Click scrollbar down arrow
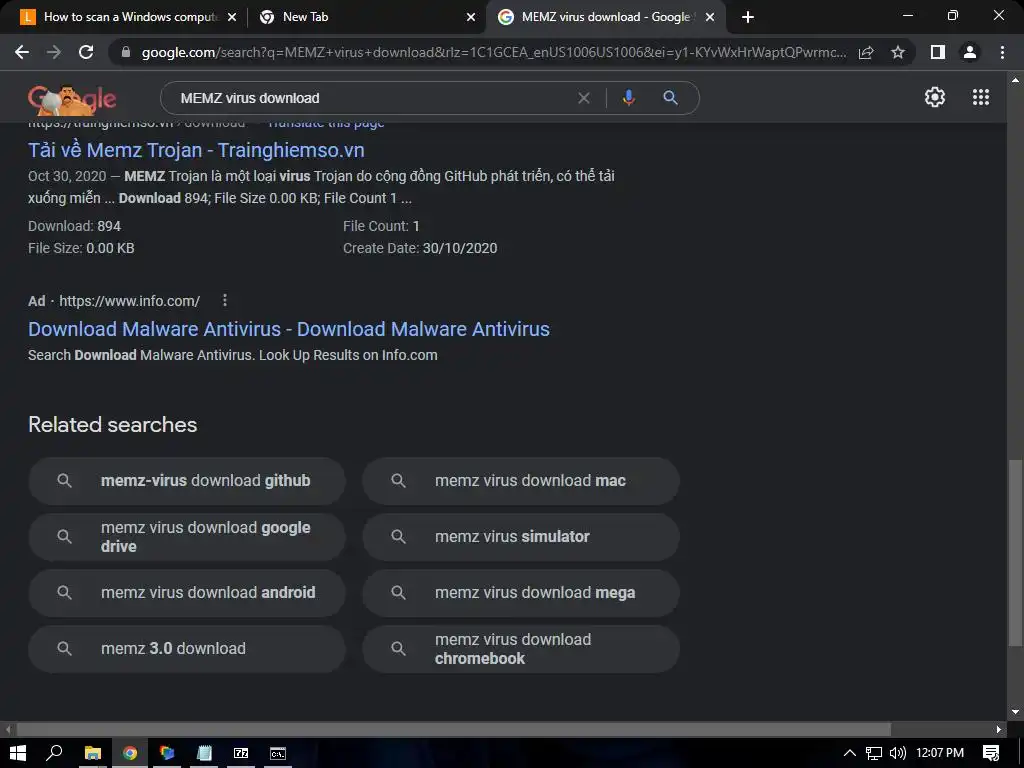 (x=1015, y=711)
